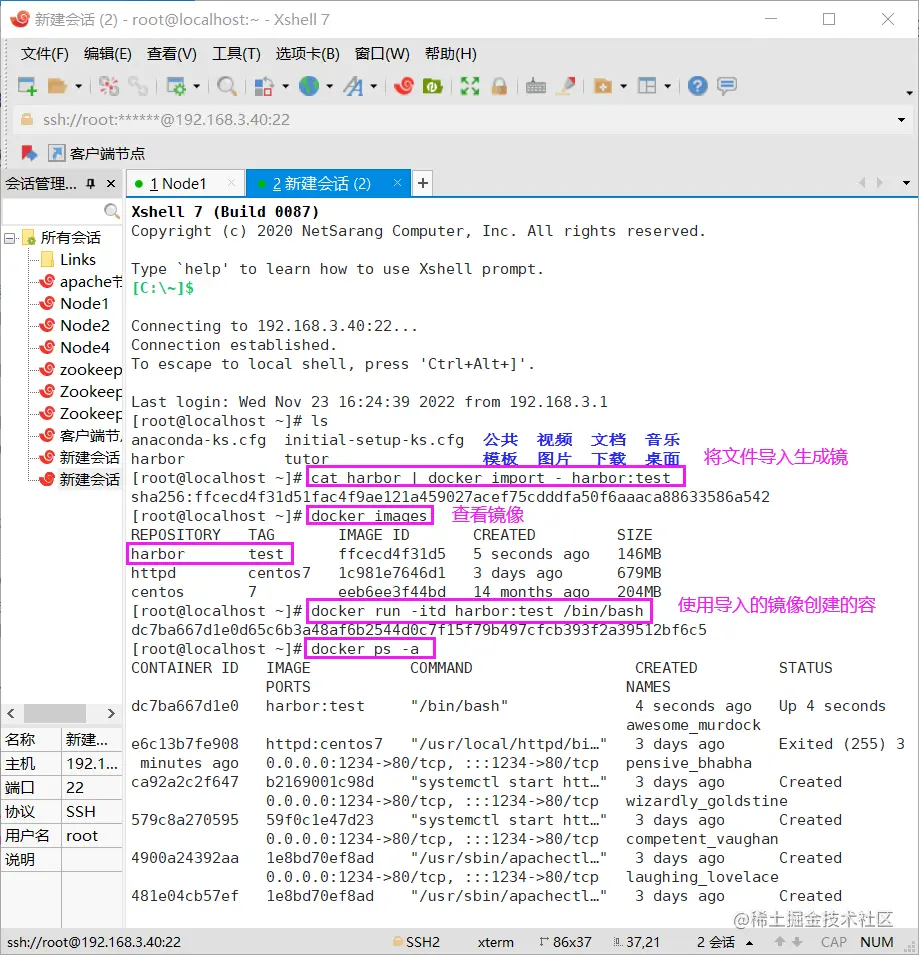The height and width of the screenshot is (955, 919).
Task: Open the 查看(V) menu
Action: (x=172, y=54)
